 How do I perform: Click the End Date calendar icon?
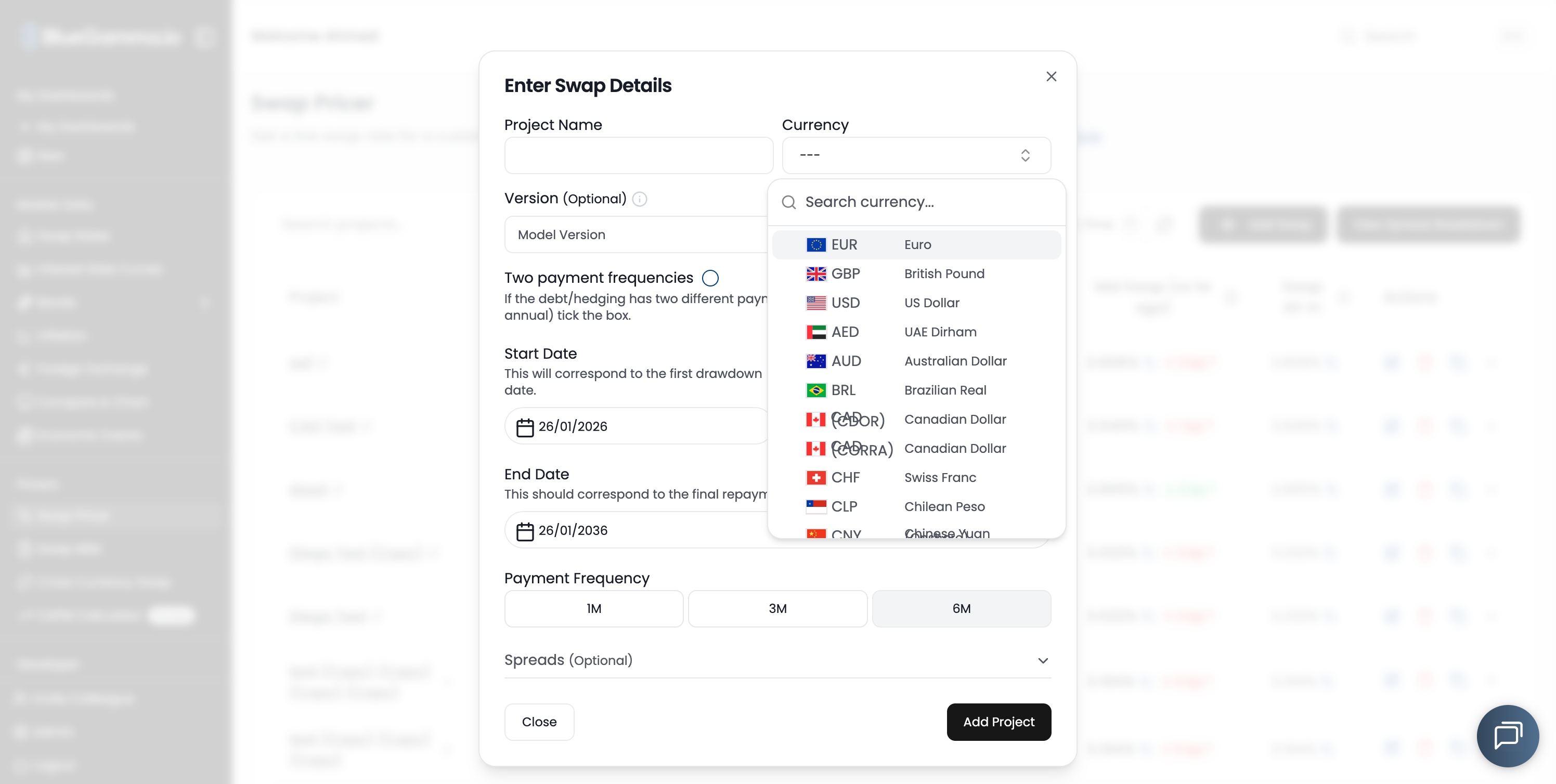[x=524, y=531]
